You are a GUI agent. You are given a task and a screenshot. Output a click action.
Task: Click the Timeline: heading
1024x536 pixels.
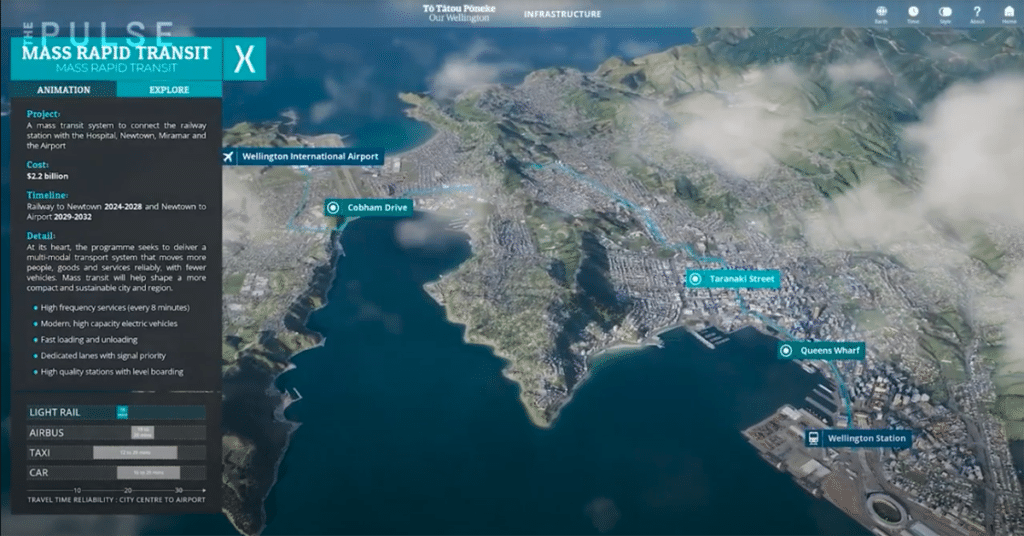[47, 195]
